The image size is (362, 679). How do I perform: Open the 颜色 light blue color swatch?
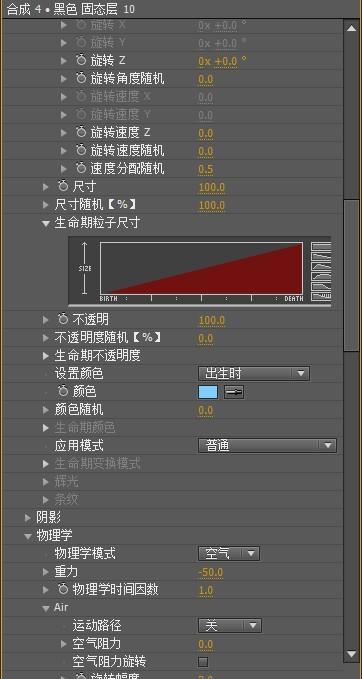click(x=208, y=392)
